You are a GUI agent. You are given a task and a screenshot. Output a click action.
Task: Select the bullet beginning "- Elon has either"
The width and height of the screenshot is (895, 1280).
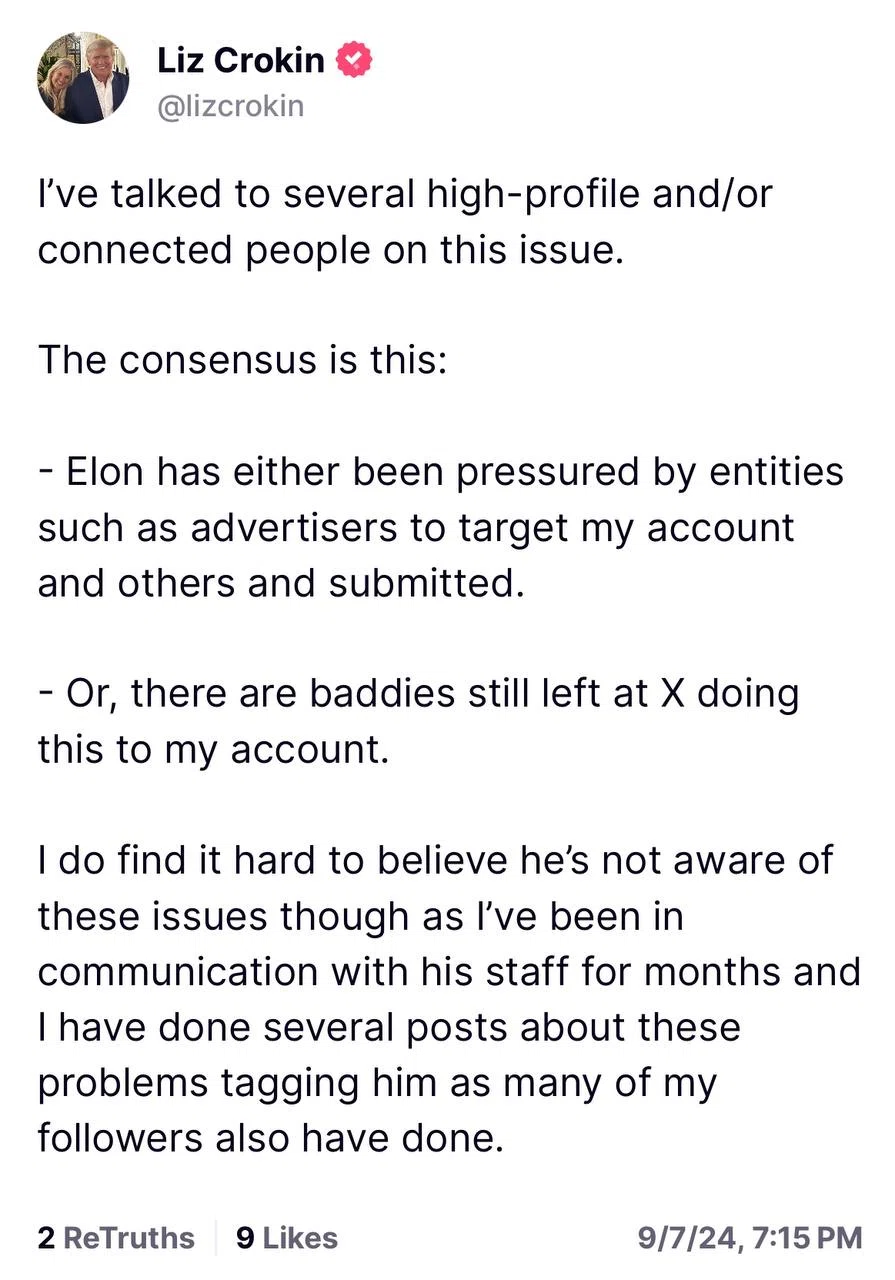click(441, 527)
